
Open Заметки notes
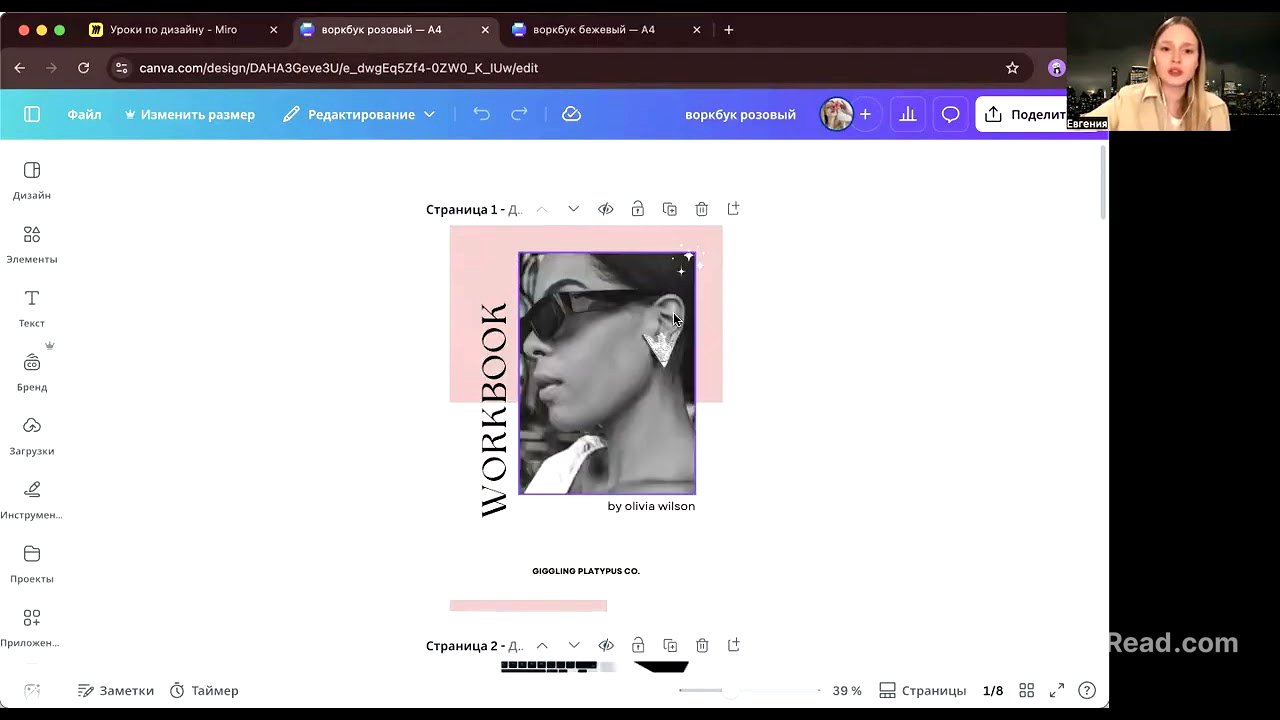click(x=116, y=691)
